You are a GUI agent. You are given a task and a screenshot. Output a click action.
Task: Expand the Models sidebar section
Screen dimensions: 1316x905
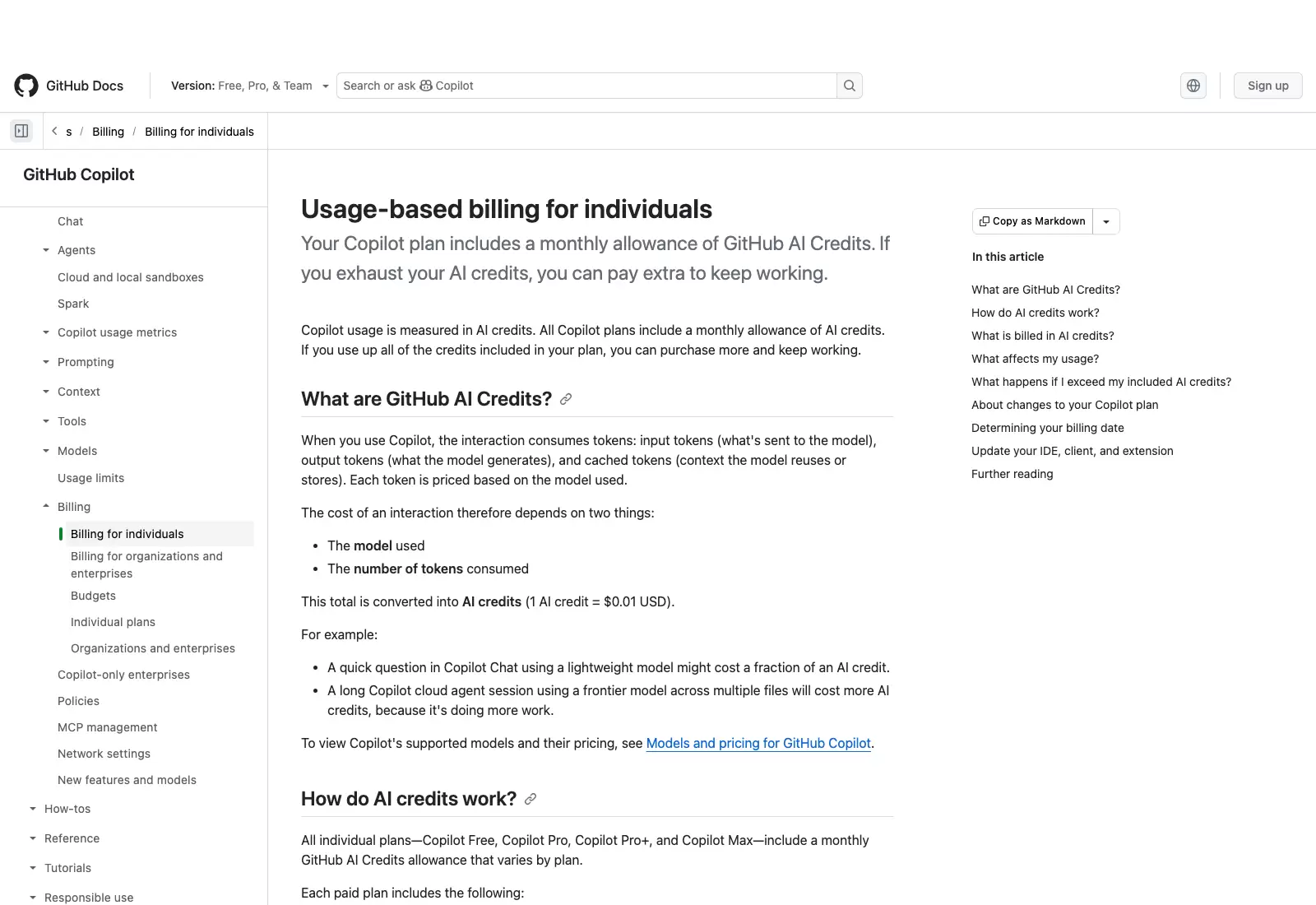pos(46,451)
